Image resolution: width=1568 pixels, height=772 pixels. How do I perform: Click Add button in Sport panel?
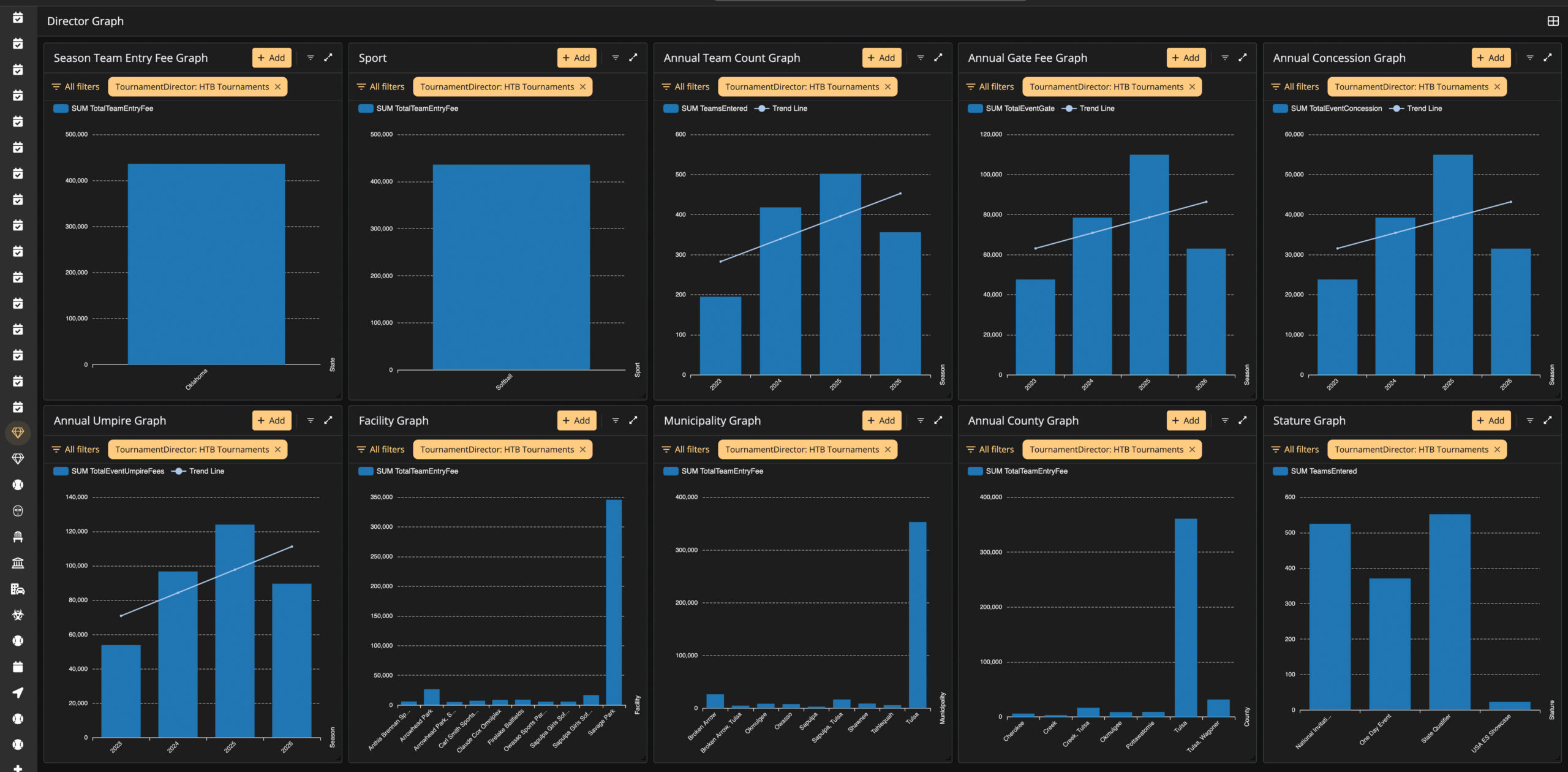576,58
